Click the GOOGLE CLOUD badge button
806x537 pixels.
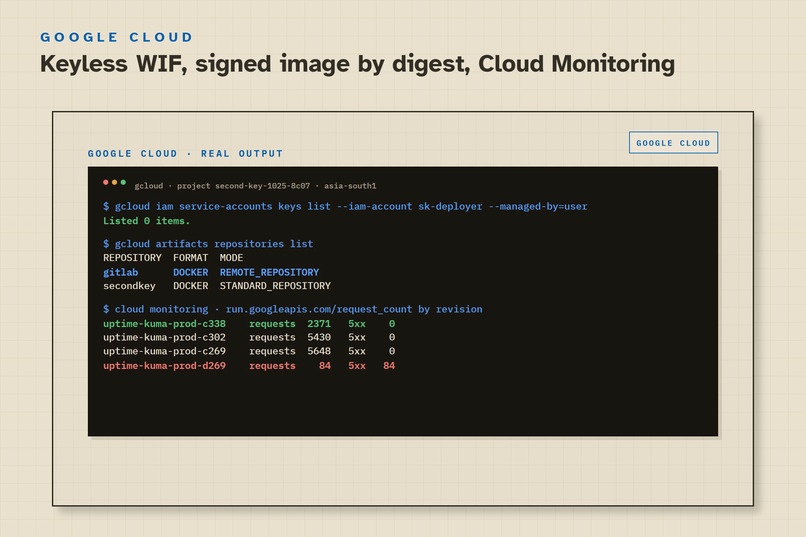point(673,143)
